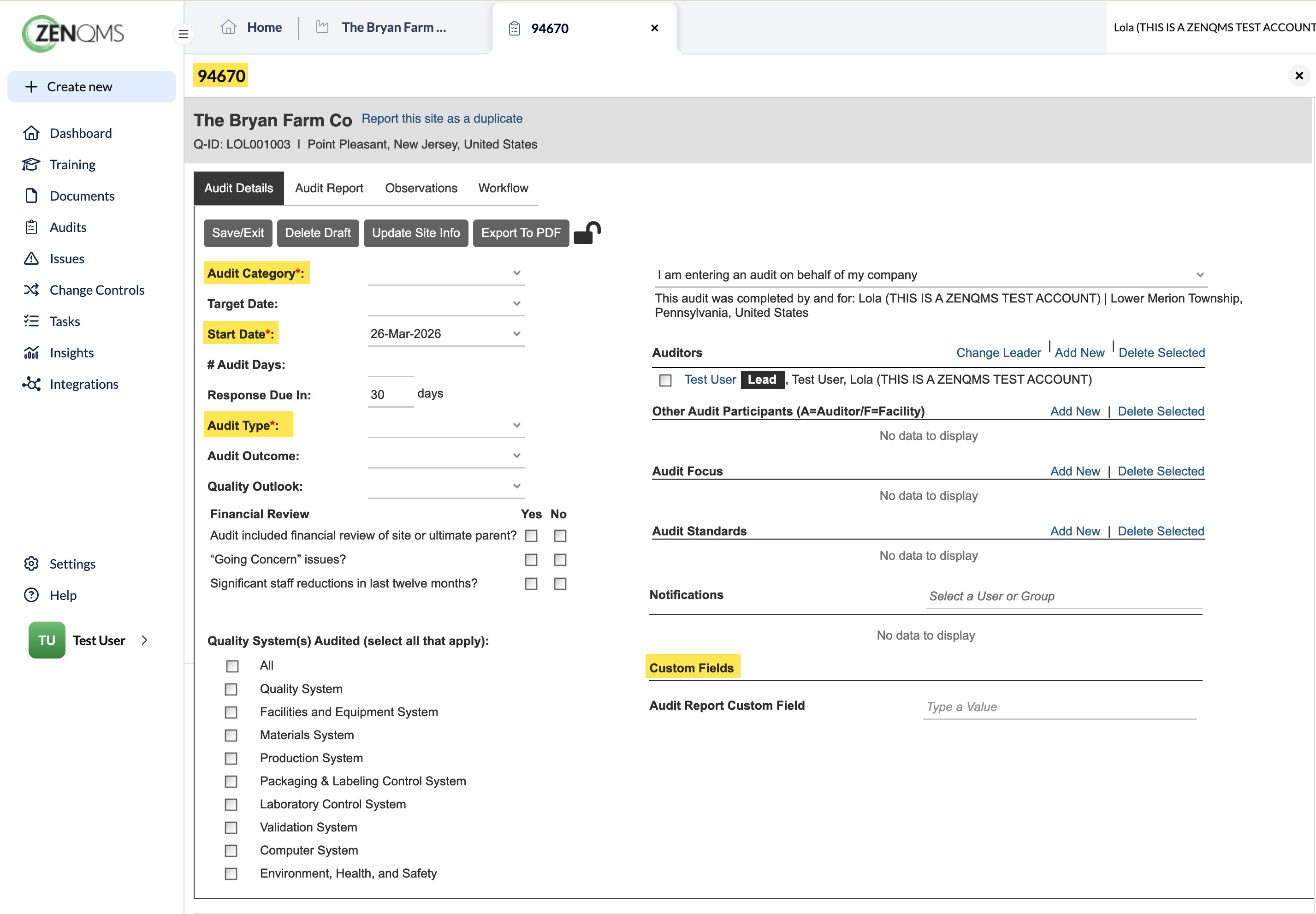Click the TU user avatar

(47, 640)
